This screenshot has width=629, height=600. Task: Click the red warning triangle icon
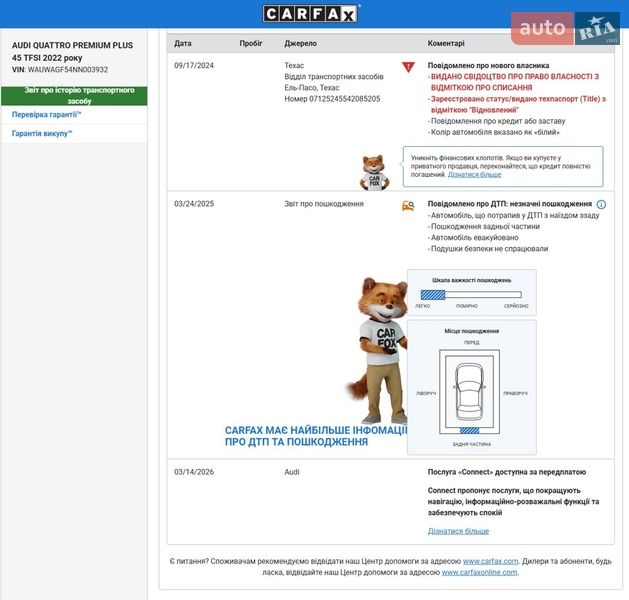(x=408, y=67)
